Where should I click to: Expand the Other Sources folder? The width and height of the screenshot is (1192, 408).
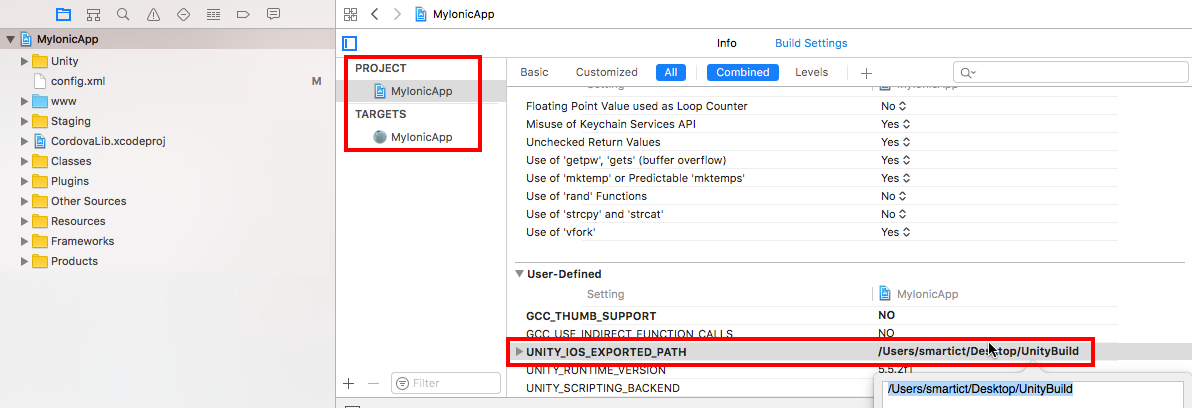[x=24, y=201]
